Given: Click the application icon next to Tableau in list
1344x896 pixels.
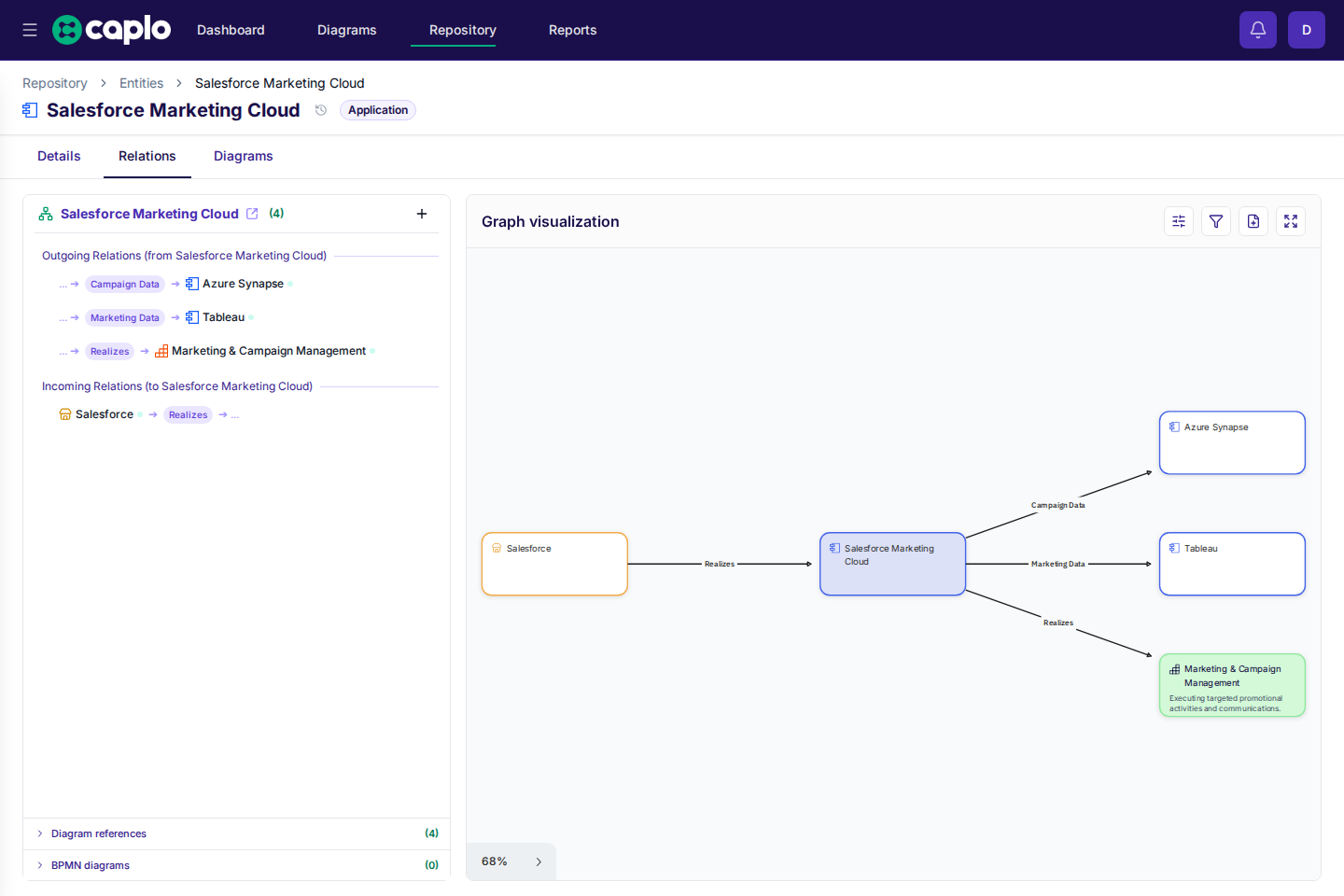Looking at the screenshot, I should [192, 317].
